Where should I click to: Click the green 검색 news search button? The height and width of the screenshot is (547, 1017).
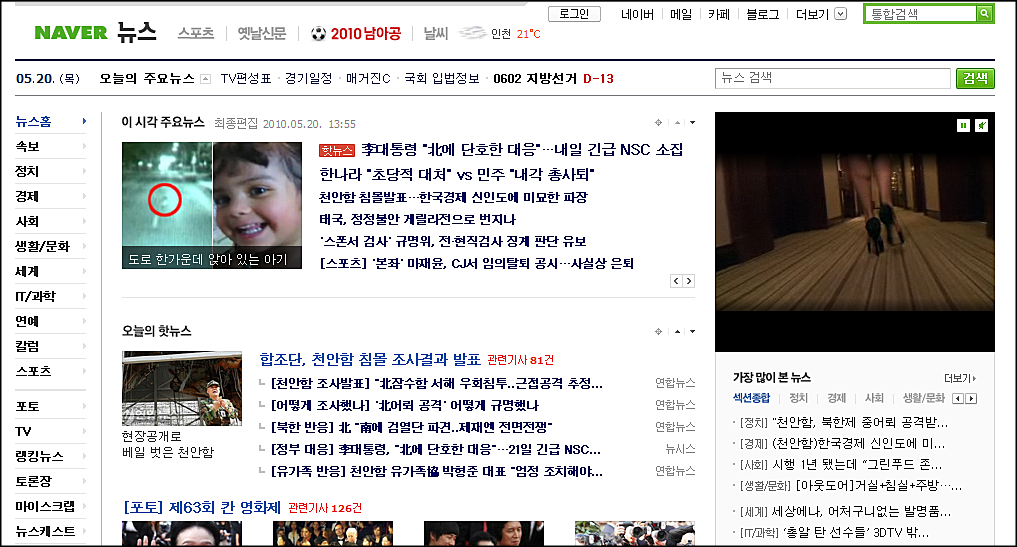pyautogui.click(x=975, y=79)
